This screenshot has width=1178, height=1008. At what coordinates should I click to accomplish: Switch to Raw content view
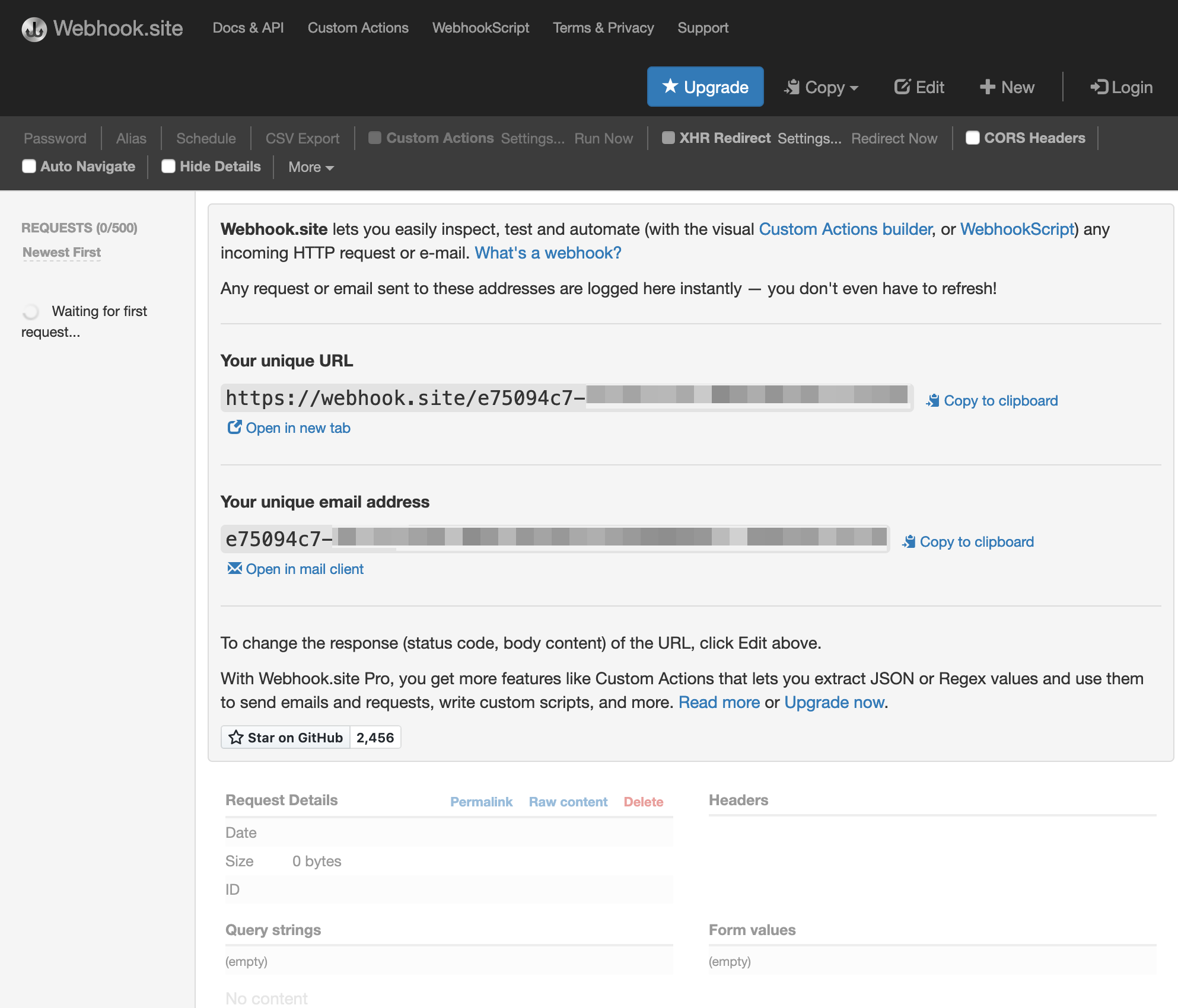[x=568, y=802]
